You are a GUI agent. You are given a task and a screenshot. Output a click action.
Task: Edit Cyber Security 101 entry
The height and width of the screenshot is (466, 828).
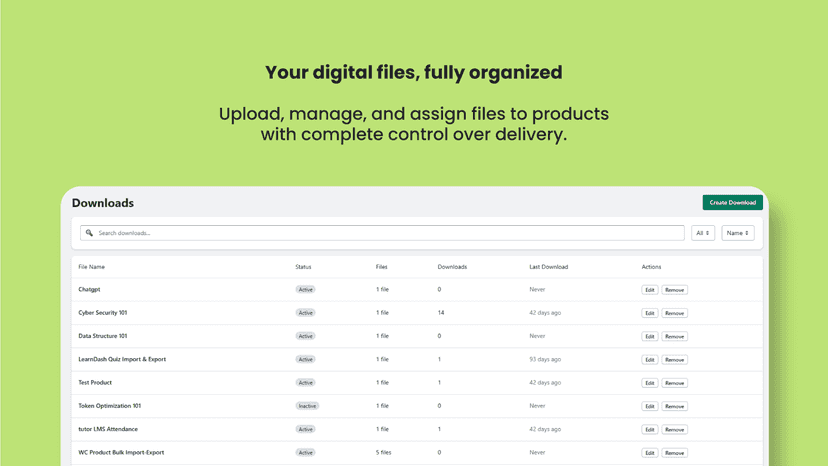coord(650,313)
